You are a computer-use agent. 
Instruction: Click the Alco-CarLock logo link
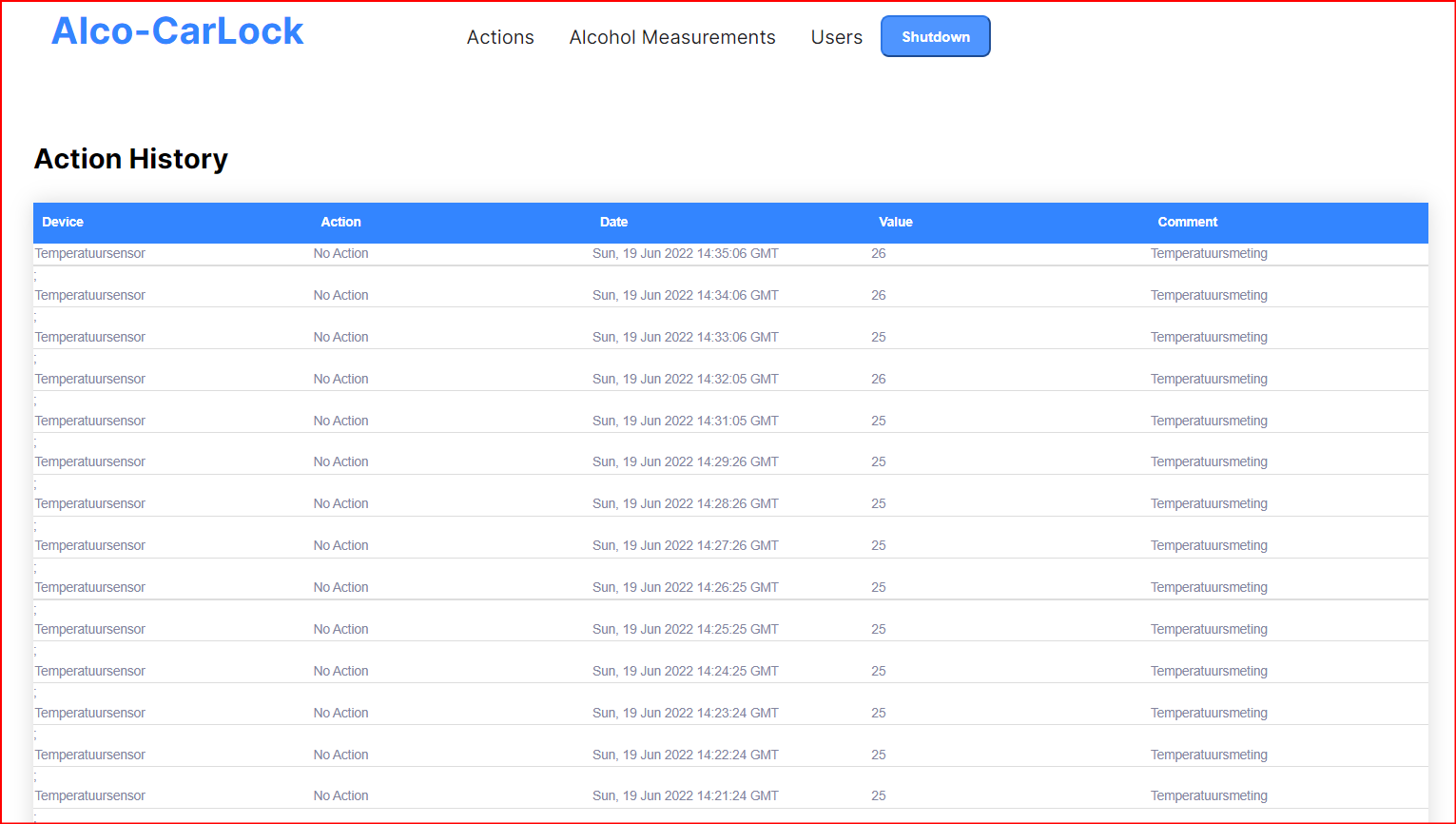tap(177, 31)
